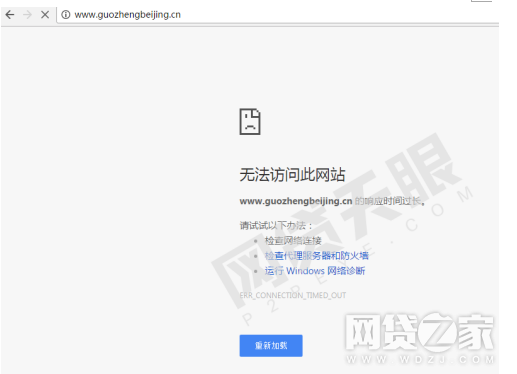
Task: Click the URL www.guozhengbeijing.cn in the address bar
Action: 127,15
